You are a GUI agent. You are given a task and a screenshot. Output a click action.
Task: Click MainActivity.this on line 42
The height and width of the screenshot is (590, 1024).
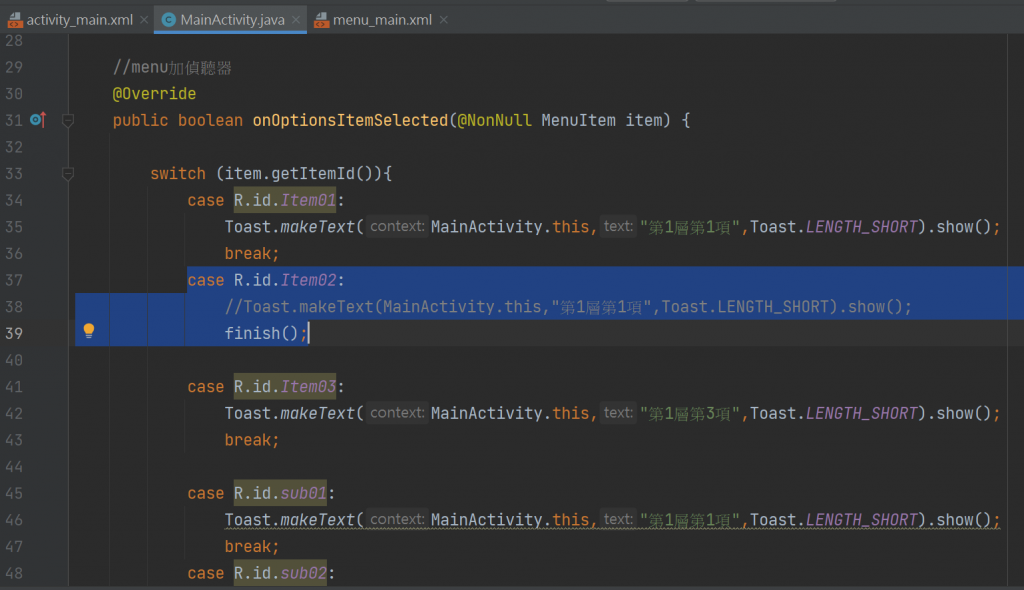[510, 413]
